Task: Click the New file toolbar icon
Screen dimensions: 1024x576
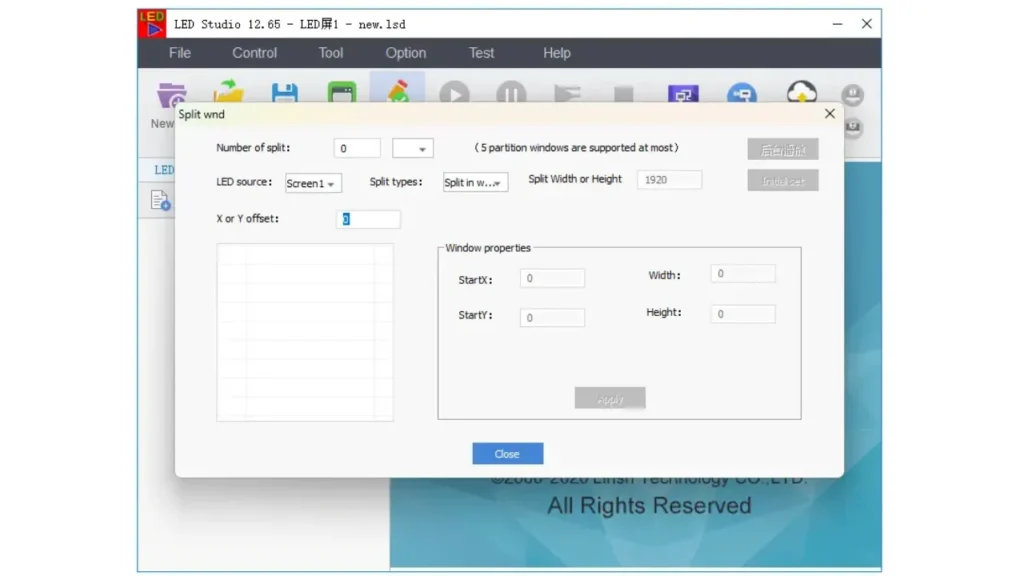Action: (x=170, y=97)
